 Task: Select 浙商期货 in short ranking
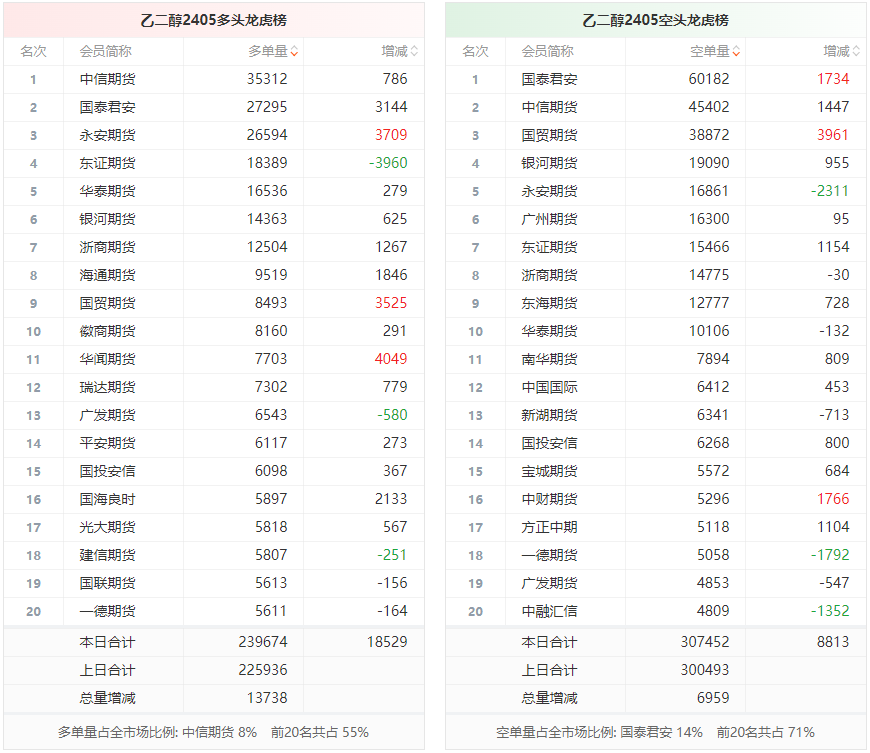549,275
